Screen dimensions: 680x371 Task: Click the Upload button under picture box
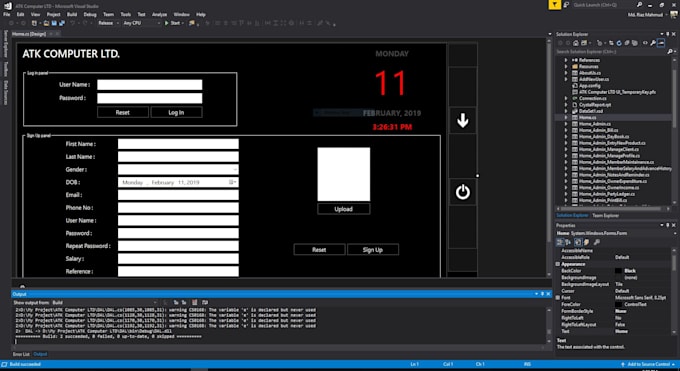coord(343,209)
